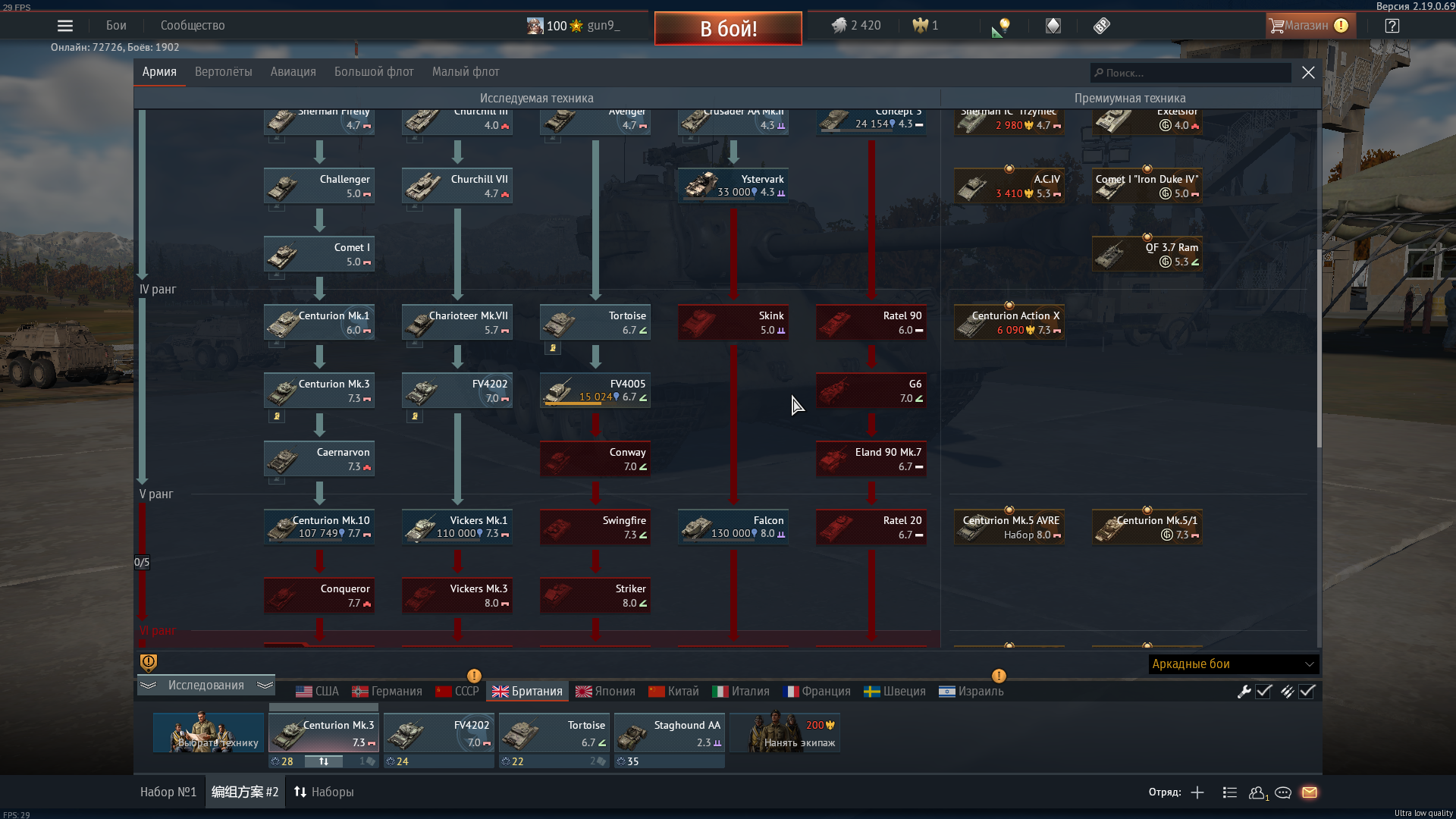Click the yellow warning shield icon
This screenshot has width=1456, height=819.
coord(149,663)
